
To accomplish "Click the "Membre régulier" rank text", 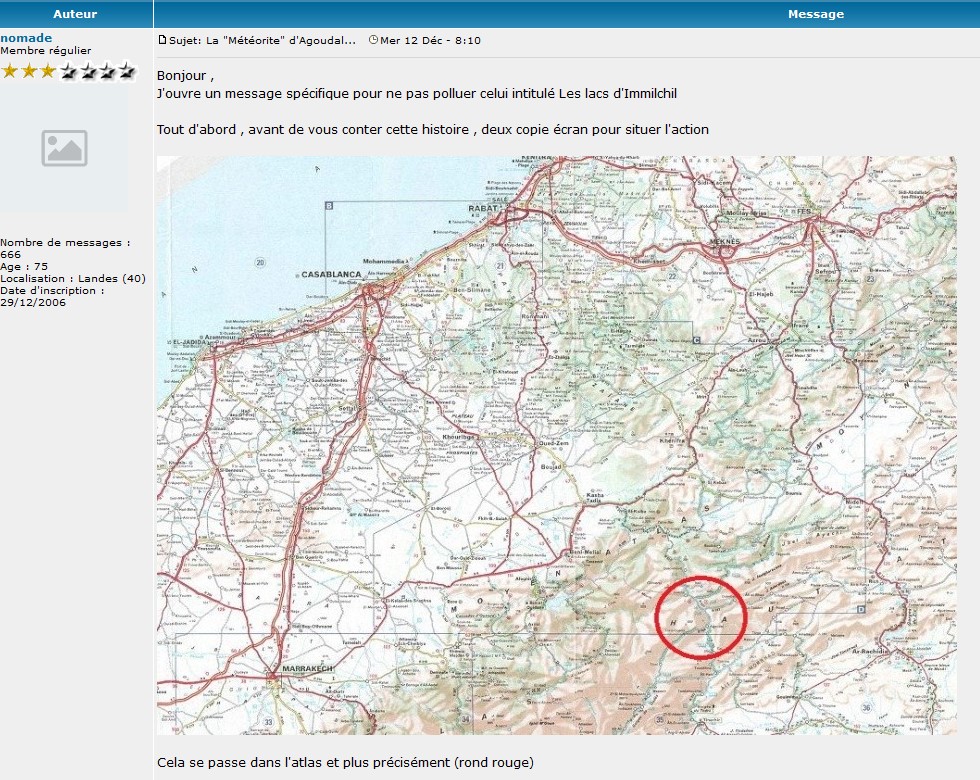I will 46,51.
